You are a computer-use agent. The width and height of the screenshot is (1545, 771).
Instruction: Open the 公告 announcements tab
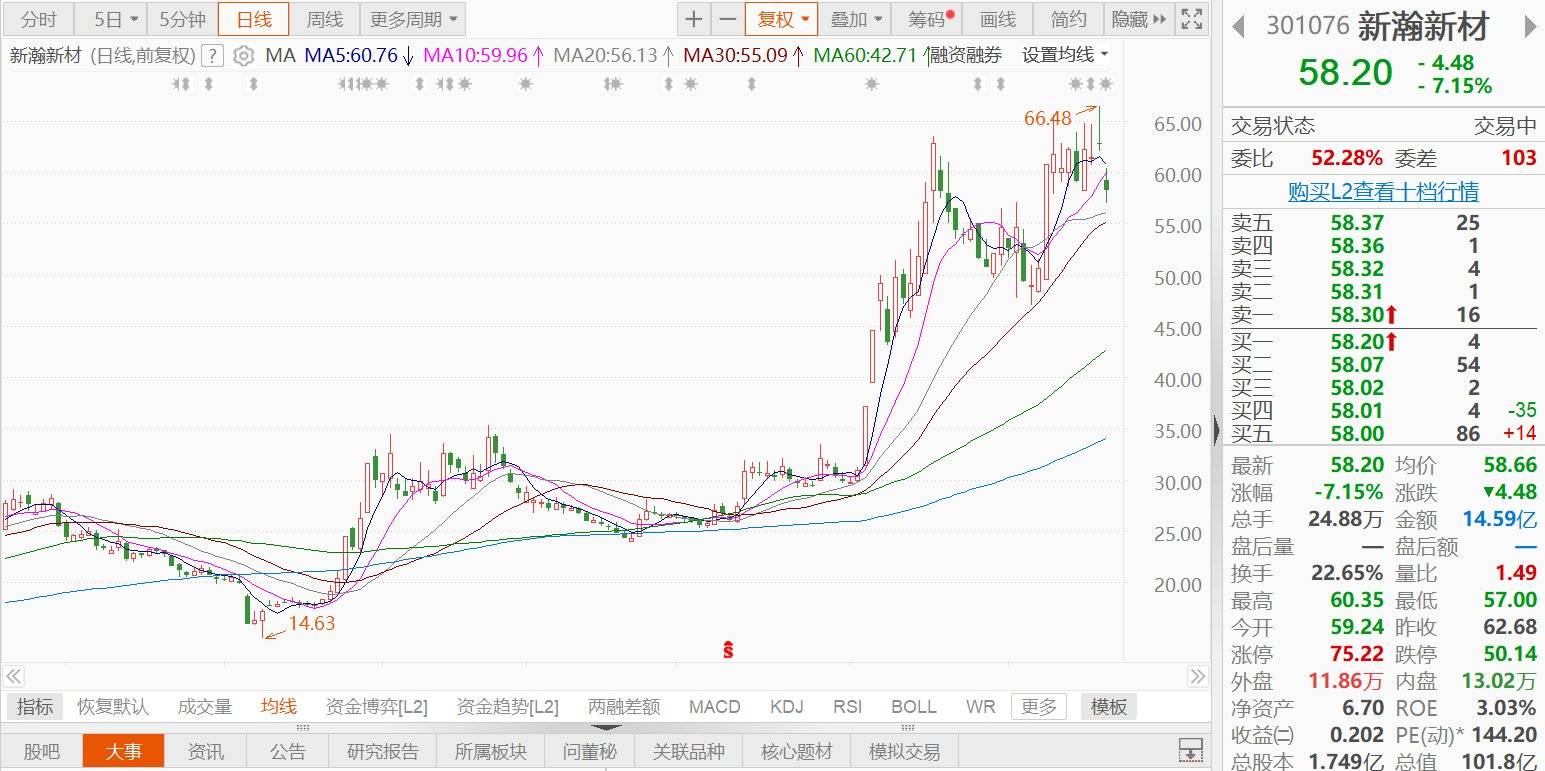point(288,751)
